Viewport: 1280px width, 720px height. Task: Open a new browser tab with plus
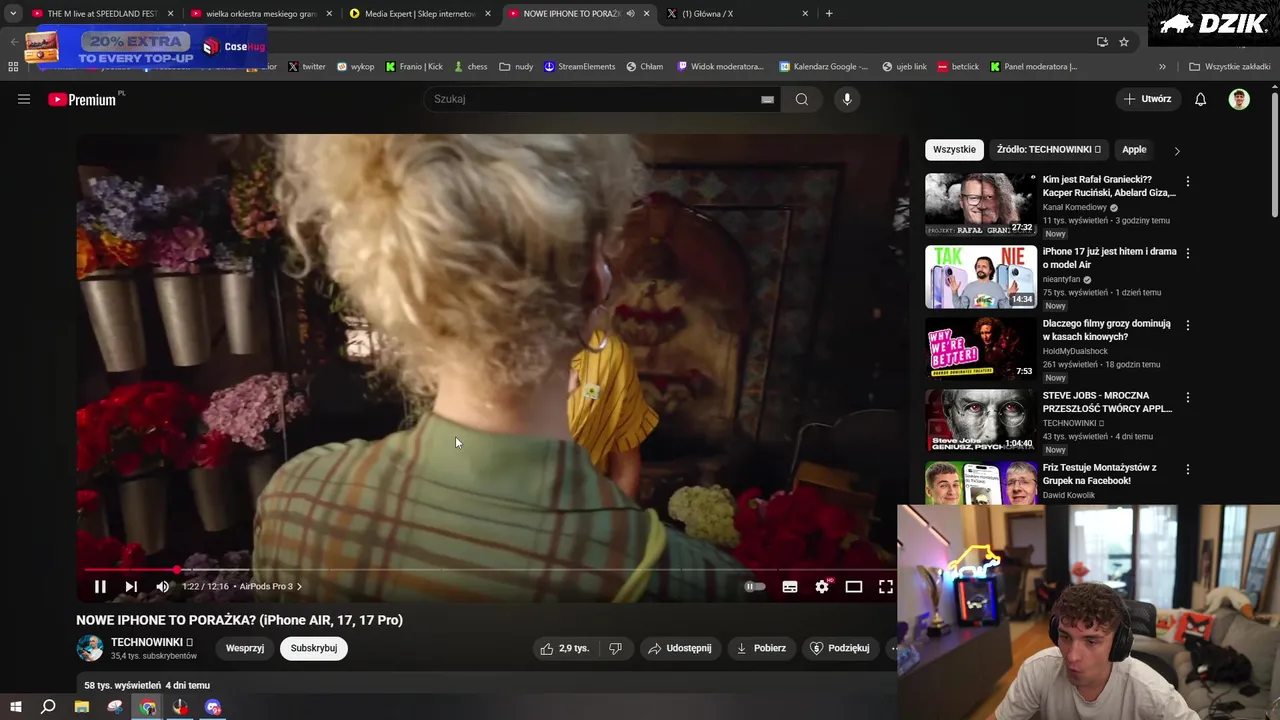pos(829,14)
